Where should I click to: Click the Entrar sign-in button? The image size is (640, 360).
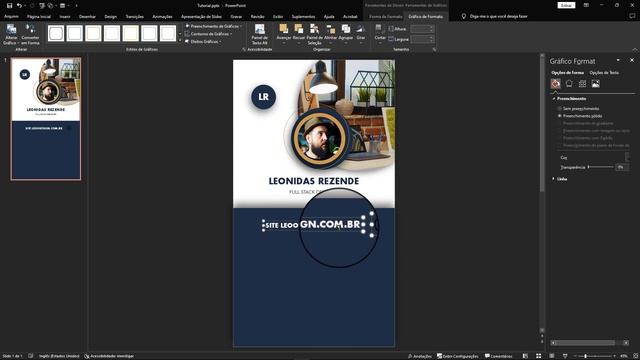click(x=566, y=5)
